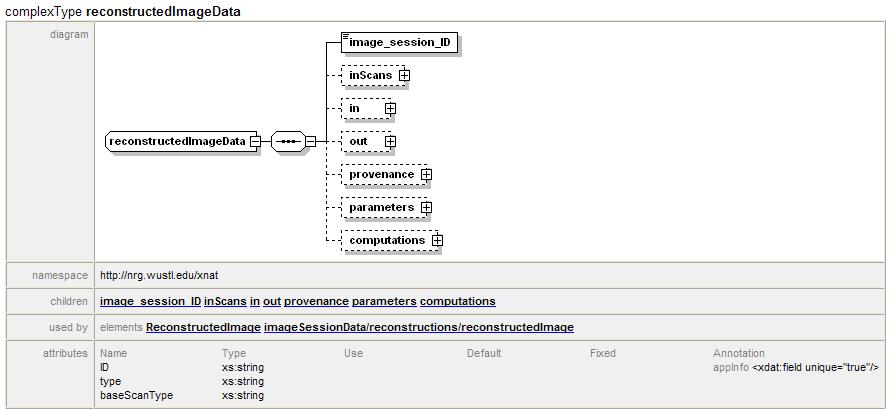Click the out link in children row
This screenshot has height=409, width=892.
272,301
